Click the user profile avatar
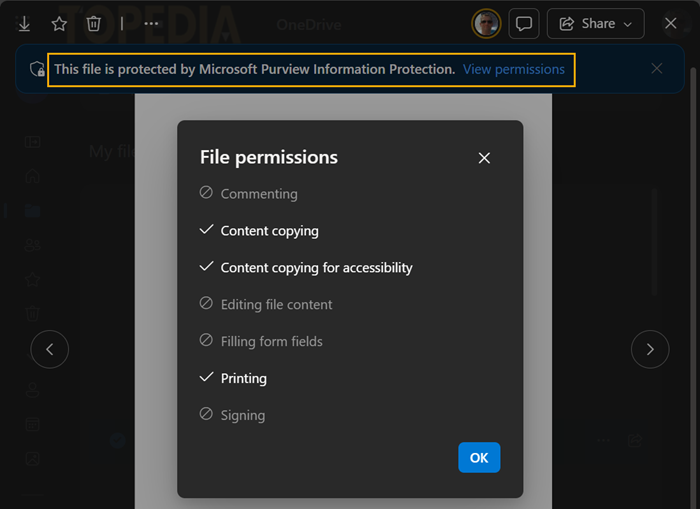The image size is (700, 510). click(x=486, y=24)
